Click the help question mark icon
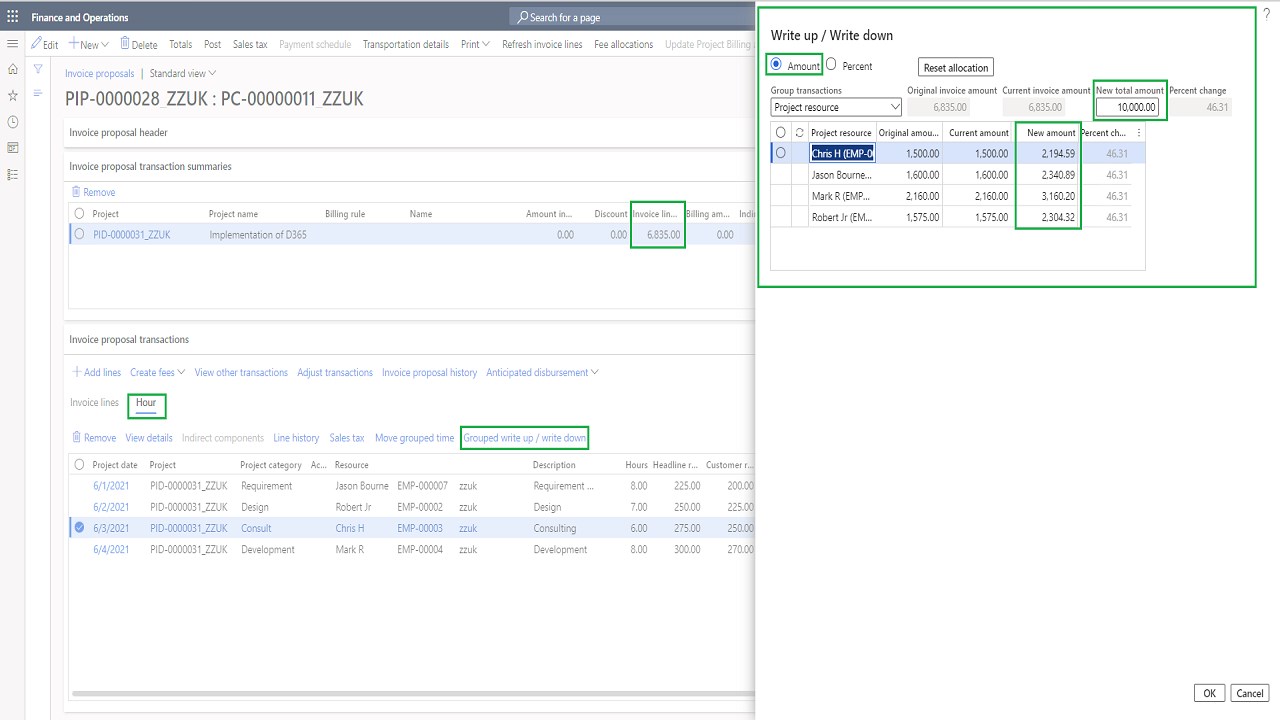This screenshot has width=1280, height=720. [1267, 14]
